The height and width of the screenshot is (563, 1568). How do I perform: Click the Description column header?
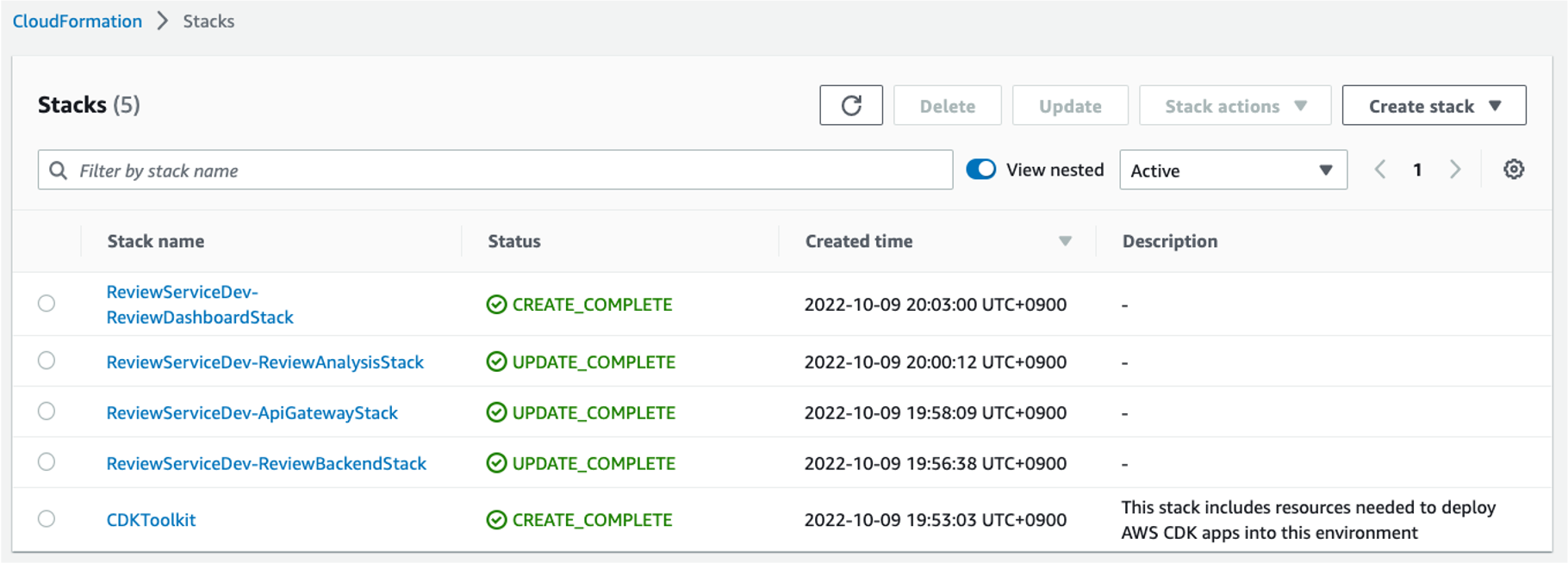point(1170,242)
